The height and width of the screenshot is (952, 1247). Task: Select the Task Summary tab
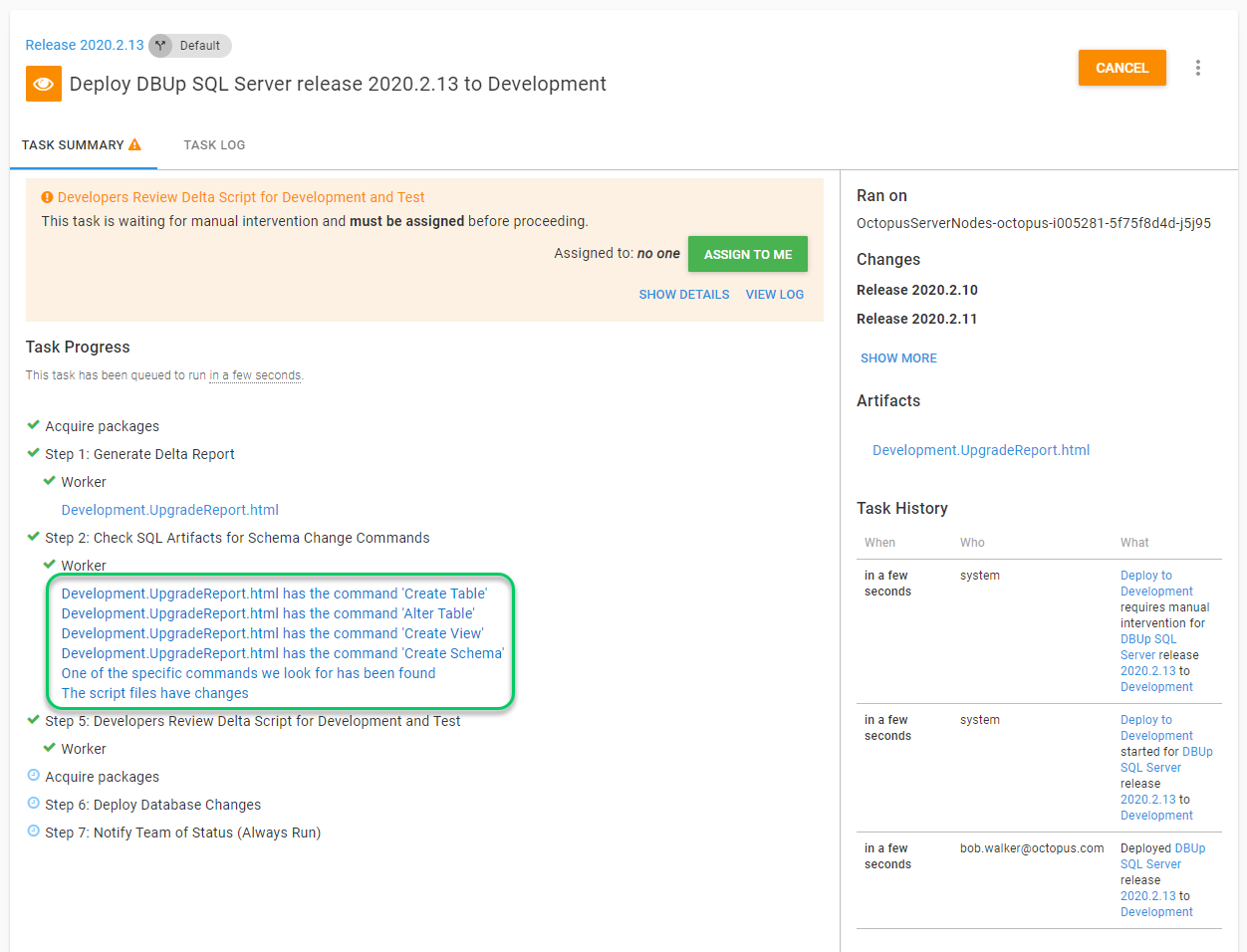click(x=73, y=145)
